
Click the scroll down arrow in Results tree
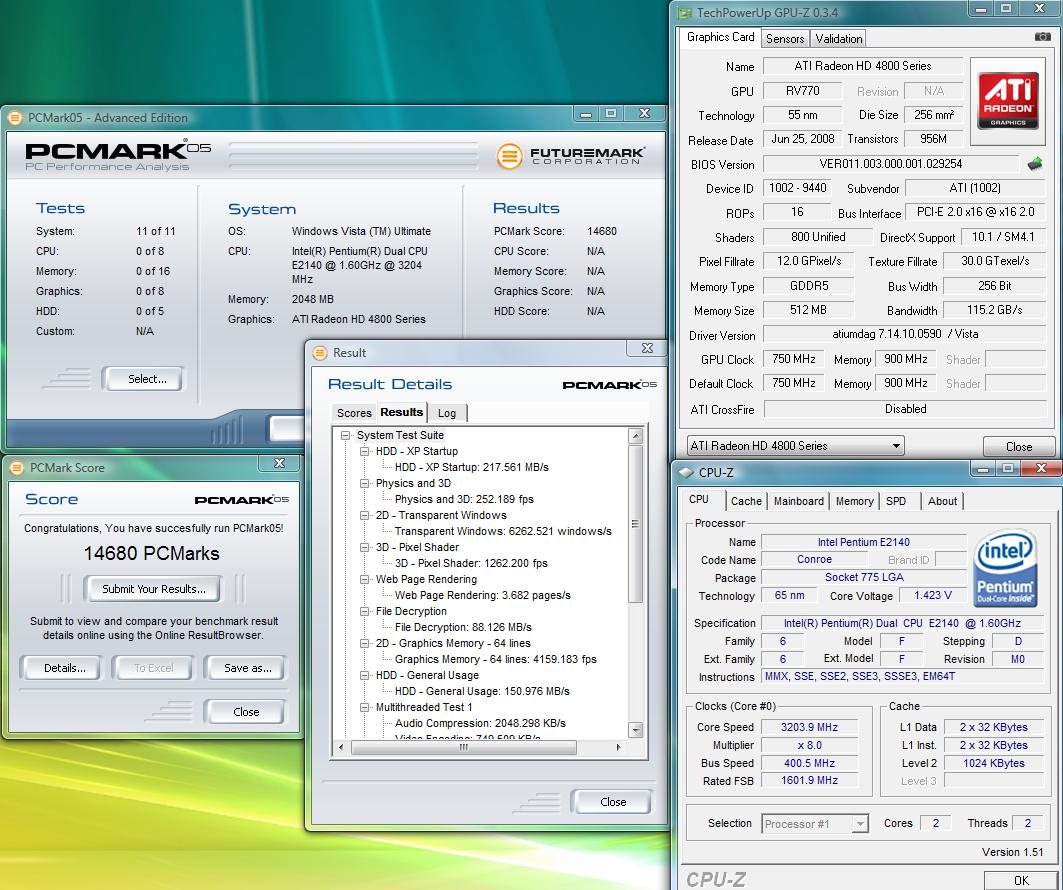tap(635, 730)
